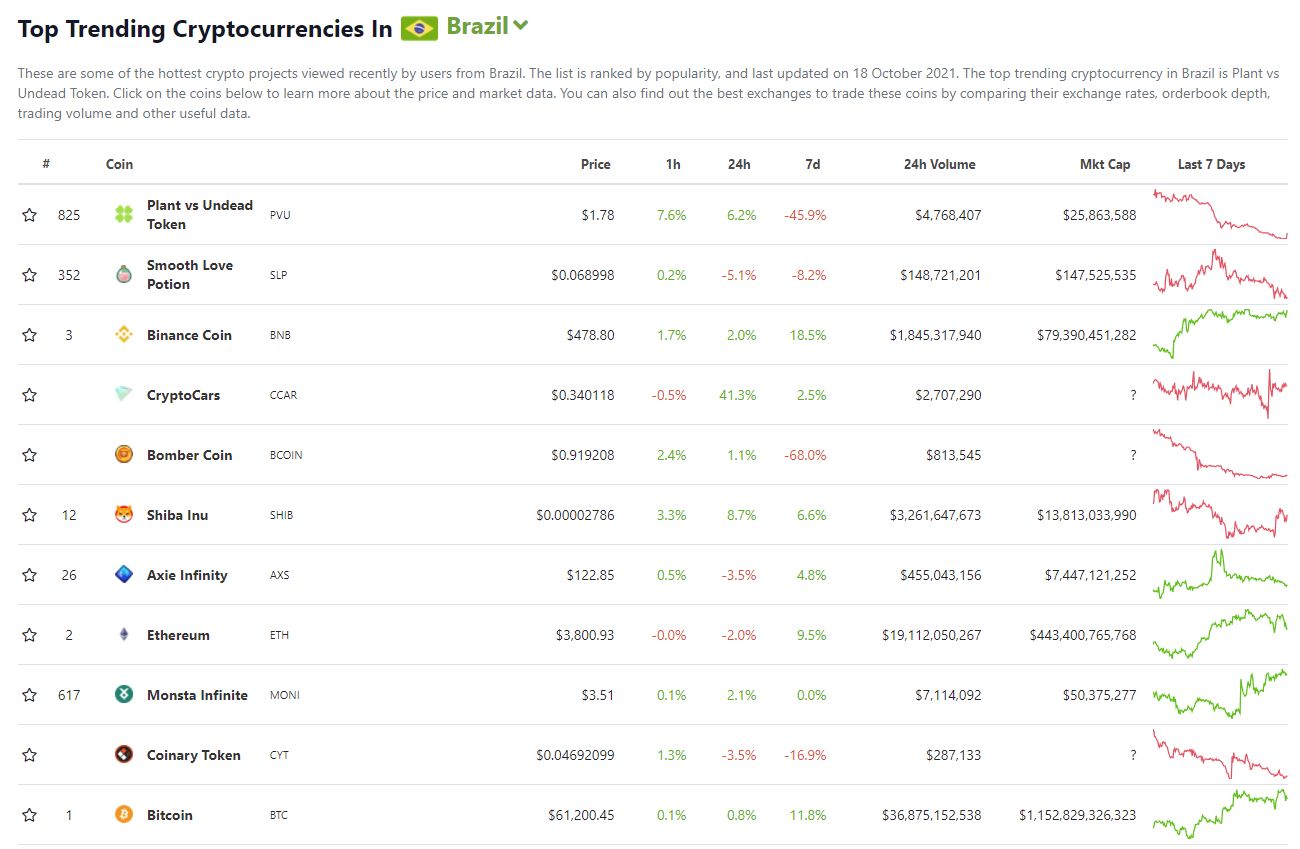This screenshot has height=849, width=1300.
Task: Open the Binance Coin page link
Action: click(189, 335)
